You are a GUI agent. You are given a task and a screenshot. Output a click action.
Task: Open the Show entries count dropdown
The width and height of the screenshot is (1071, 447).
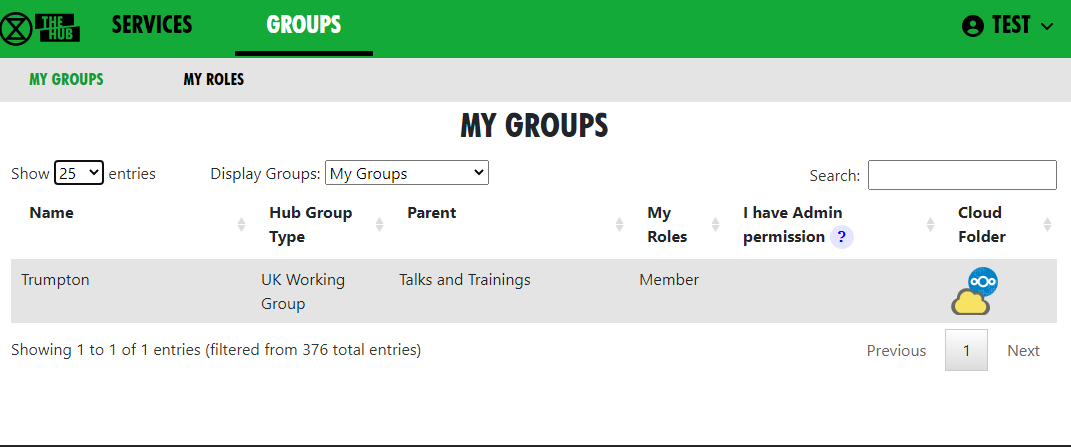(x=79, y=173)
